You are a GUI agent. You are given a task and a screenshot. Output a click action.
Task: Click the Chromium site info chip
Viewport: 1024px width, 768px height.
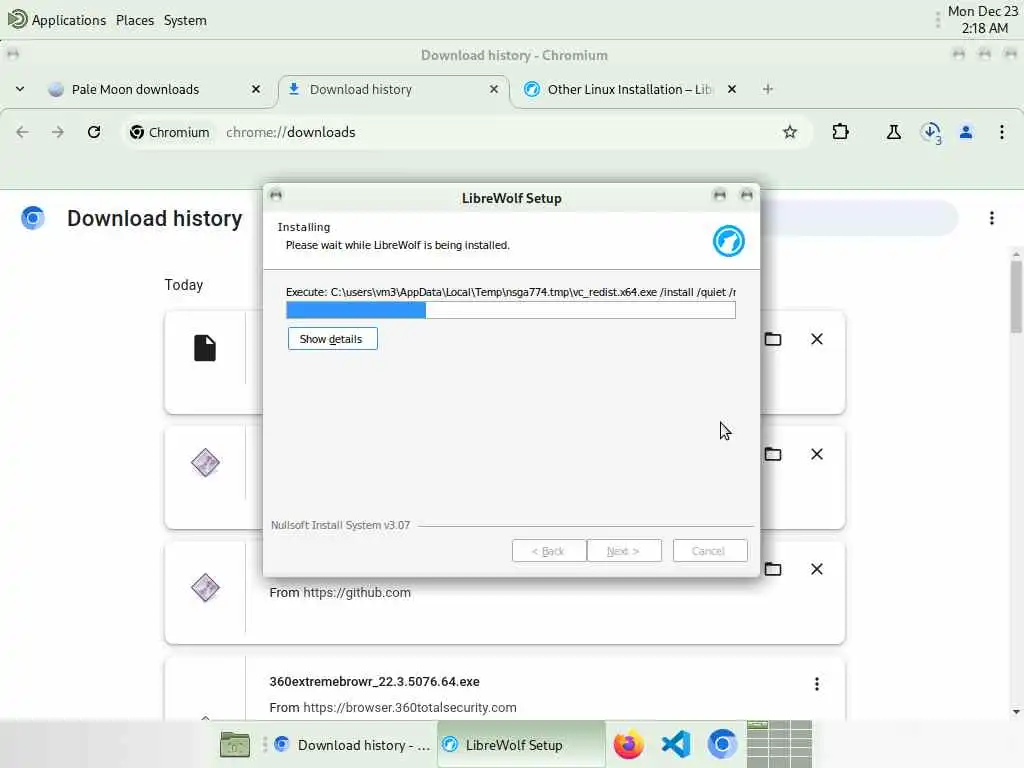169,132
